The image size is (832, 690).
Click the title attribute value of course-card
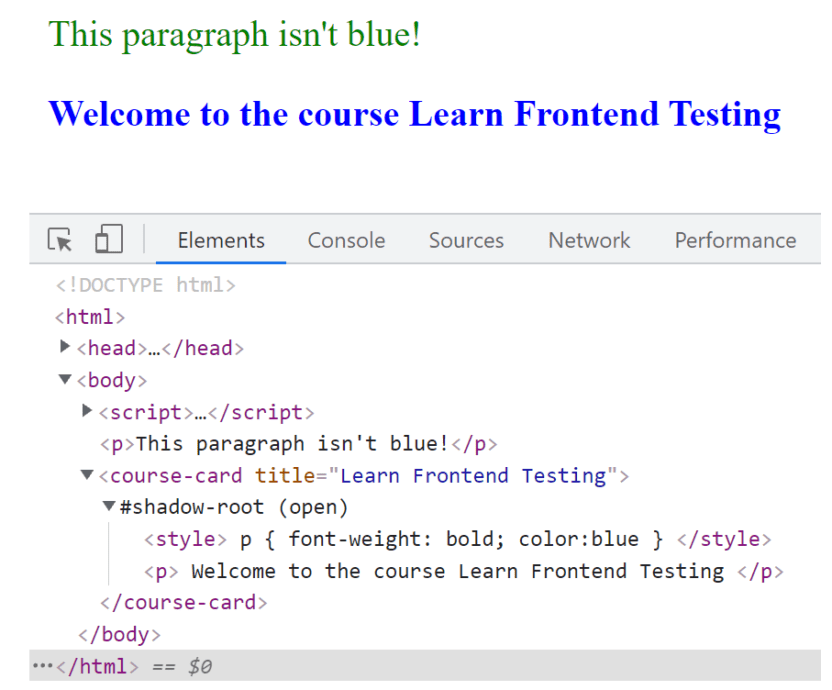[x=481, y=475]
